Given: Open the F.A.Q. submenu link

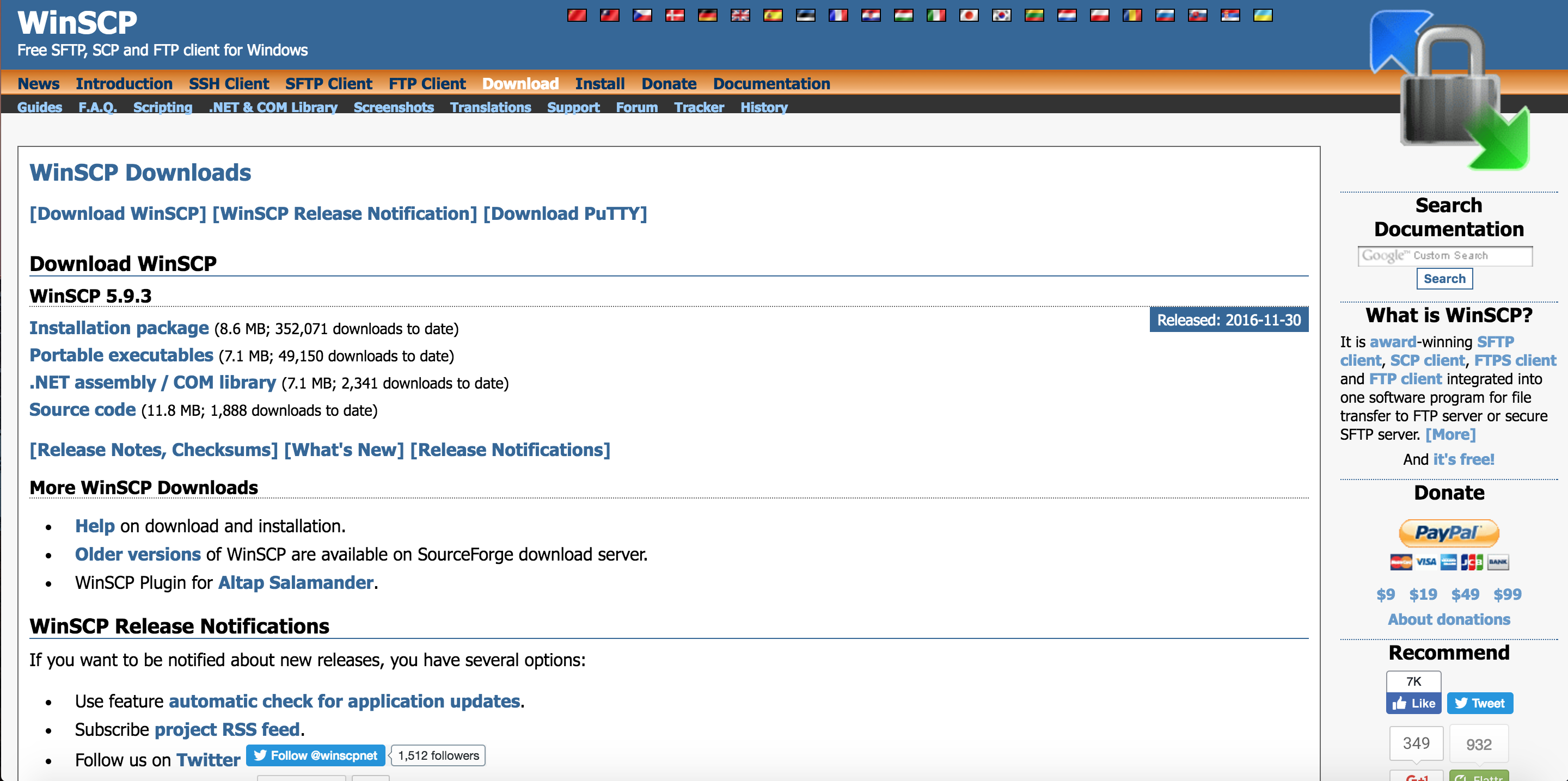Looking at the screenshot, I should click(x=97, y=108).
